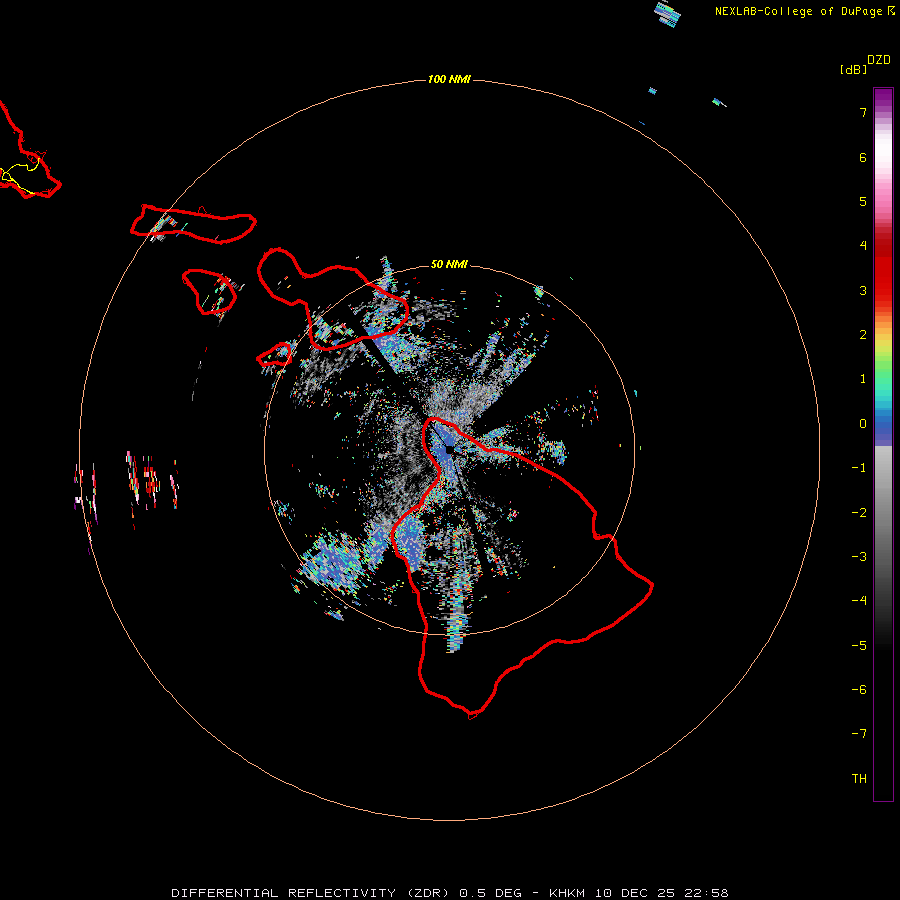The height and width of the screenshot is (900, 900).
Task: Select the 3 dB scale label
Action: (863, 290)
